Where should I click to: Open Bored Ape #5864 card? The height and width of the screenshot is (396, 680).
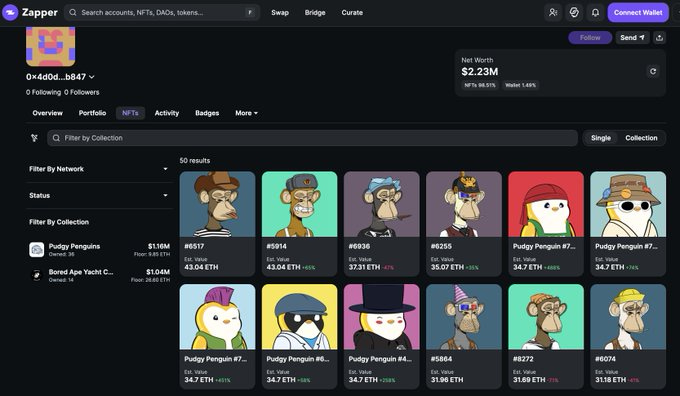tap(464, 337)
